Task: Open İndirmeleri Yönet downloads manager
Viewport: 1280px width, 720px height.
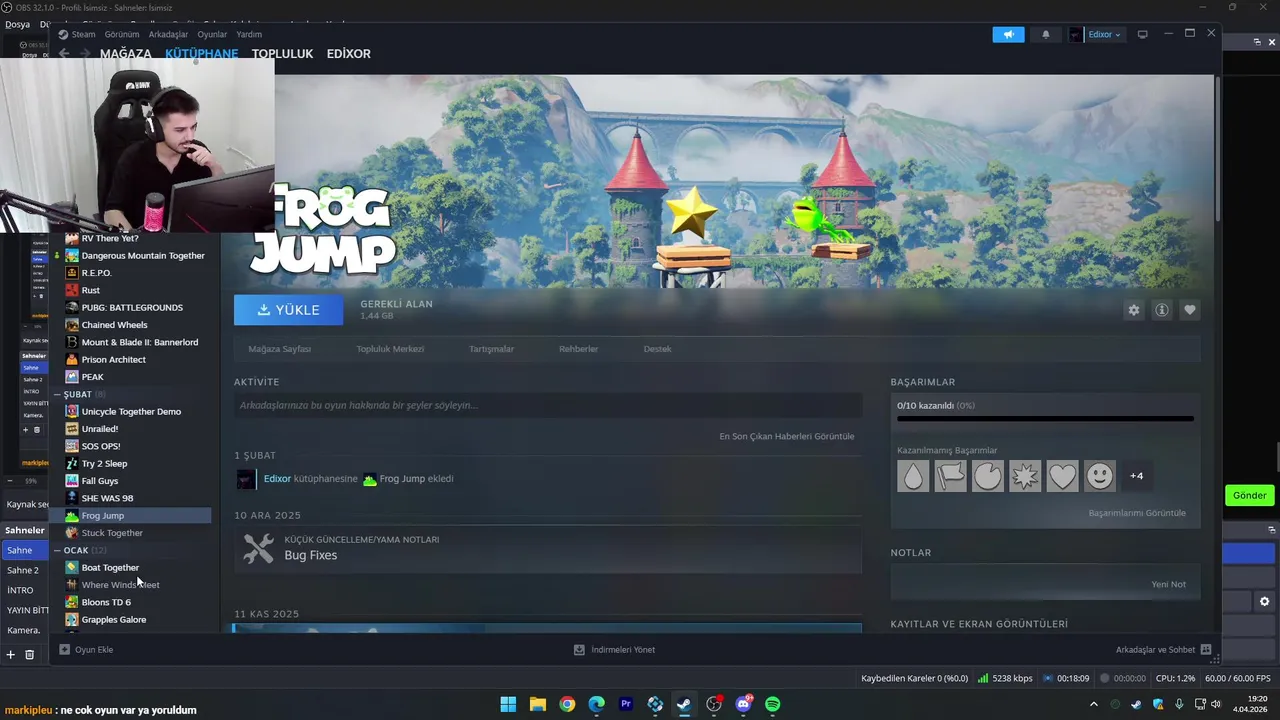Action: (614, 649)
